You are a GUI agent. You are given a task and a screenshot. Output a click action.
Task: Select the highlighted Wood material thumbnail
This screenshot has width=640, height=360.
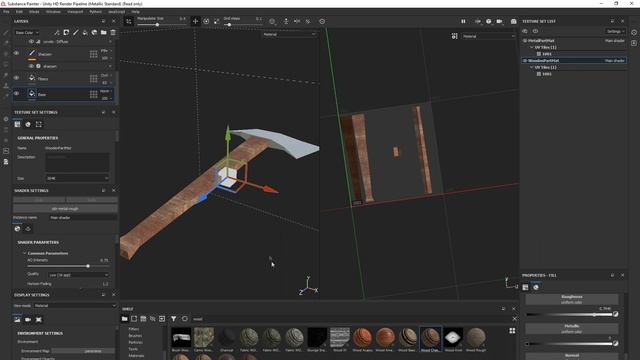click(430, 339)
